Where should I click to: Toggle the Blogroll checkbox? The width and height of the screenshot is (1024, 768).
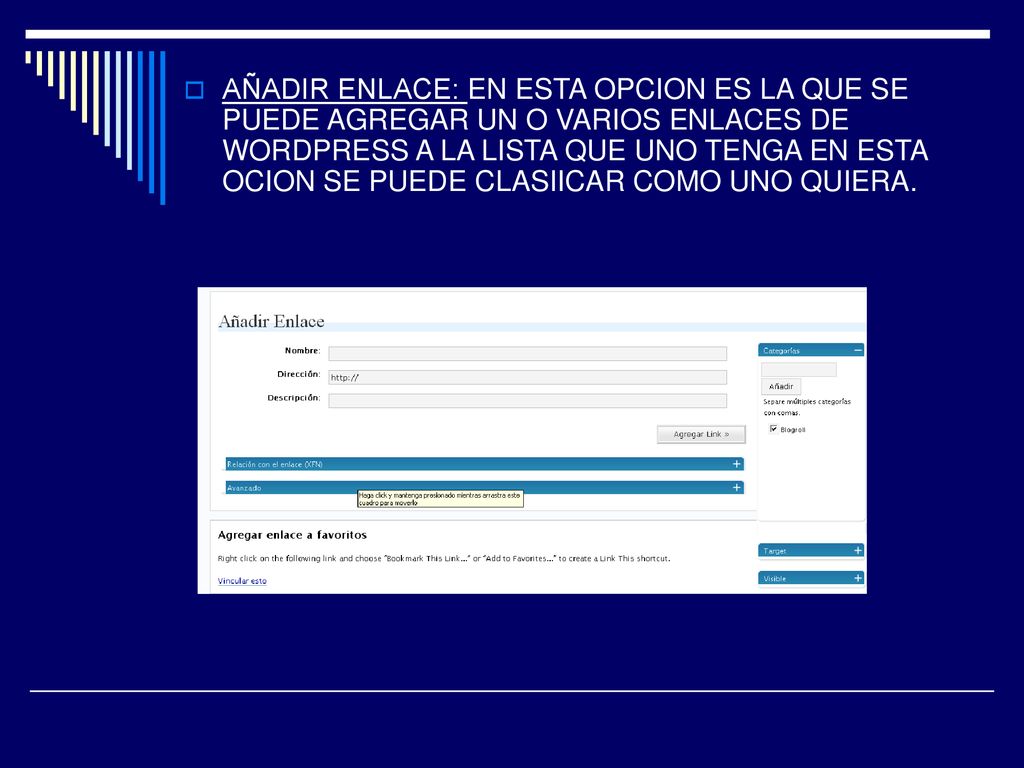click(773, 429)
